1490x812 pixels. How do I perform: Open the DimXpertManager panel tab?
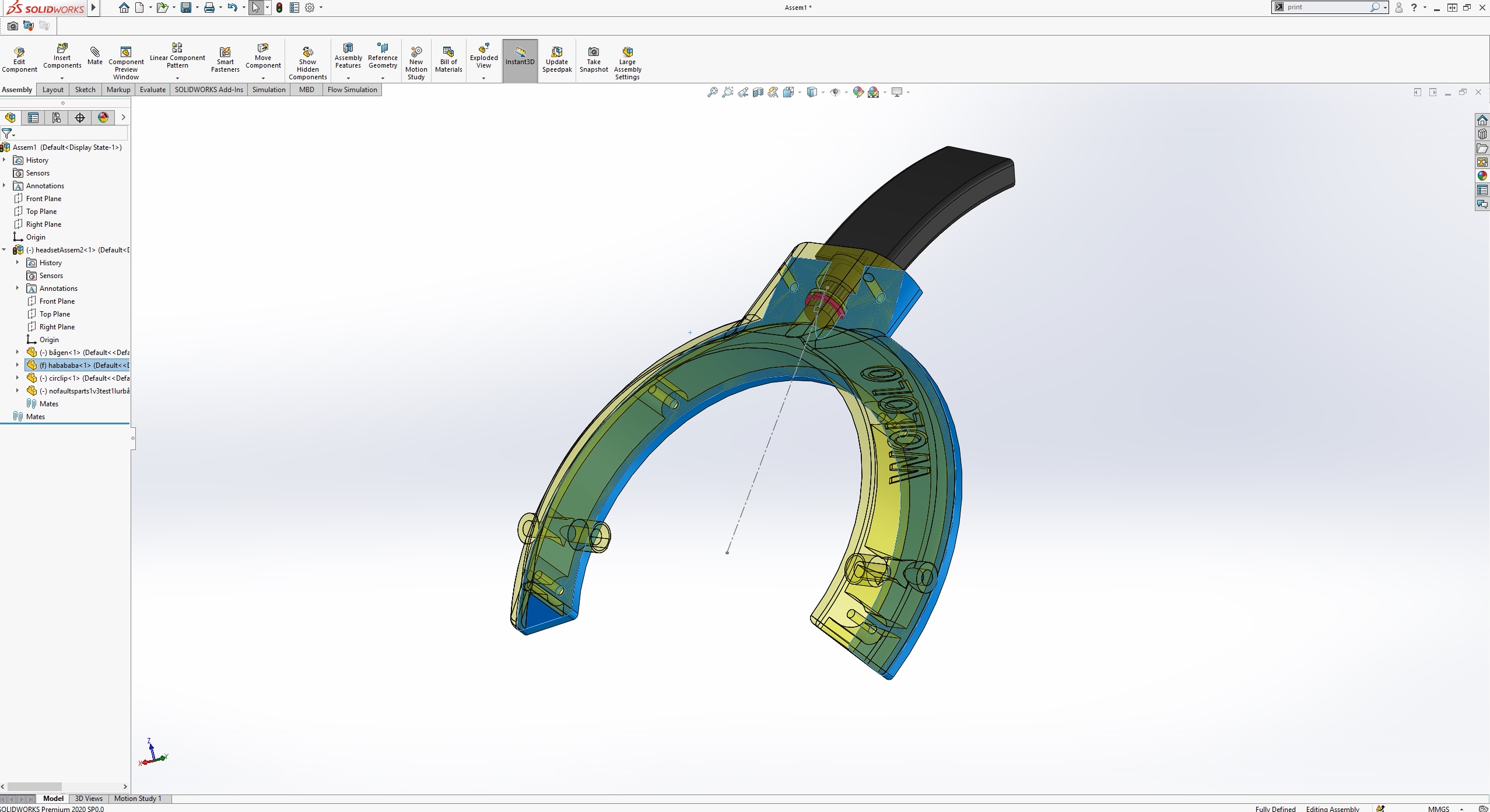[80, 118]
